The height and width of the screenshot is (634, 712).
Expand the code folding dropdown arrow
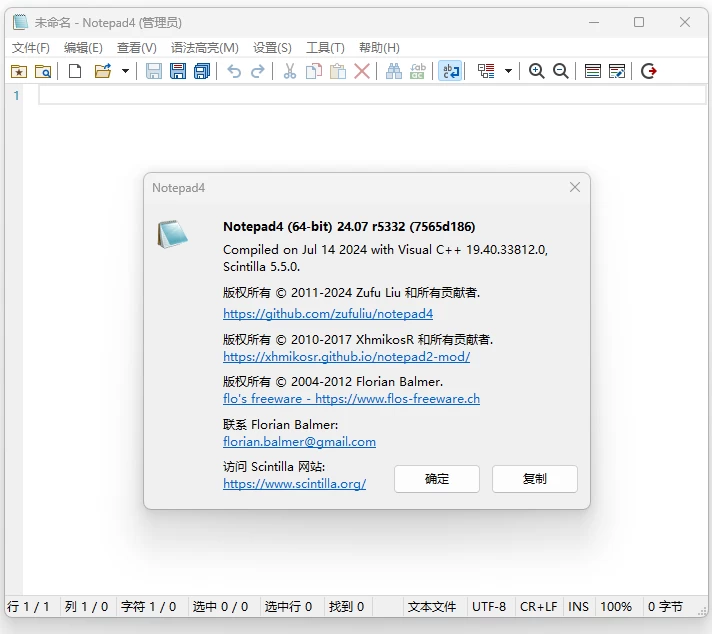[x=508, y=71]
